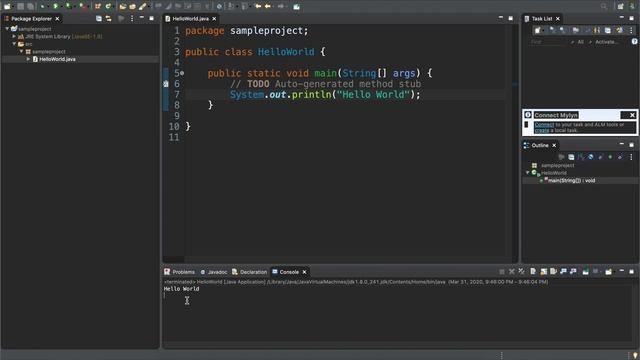Click the tip light bulb in status bar
The width and height of the screenshot is (640, 360).
coord(635,356)
